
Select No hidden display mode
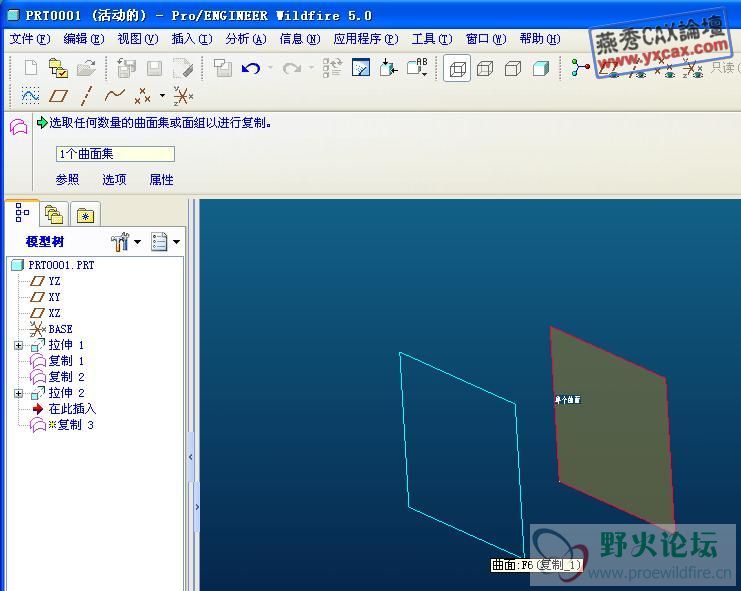pos(513,69)
